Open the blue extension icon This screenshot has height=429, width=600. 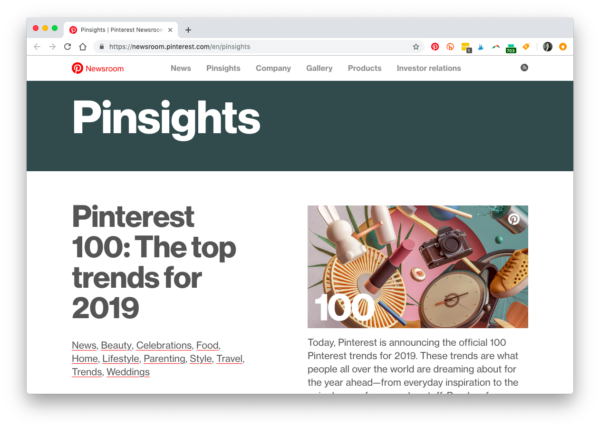click(481, 47)
